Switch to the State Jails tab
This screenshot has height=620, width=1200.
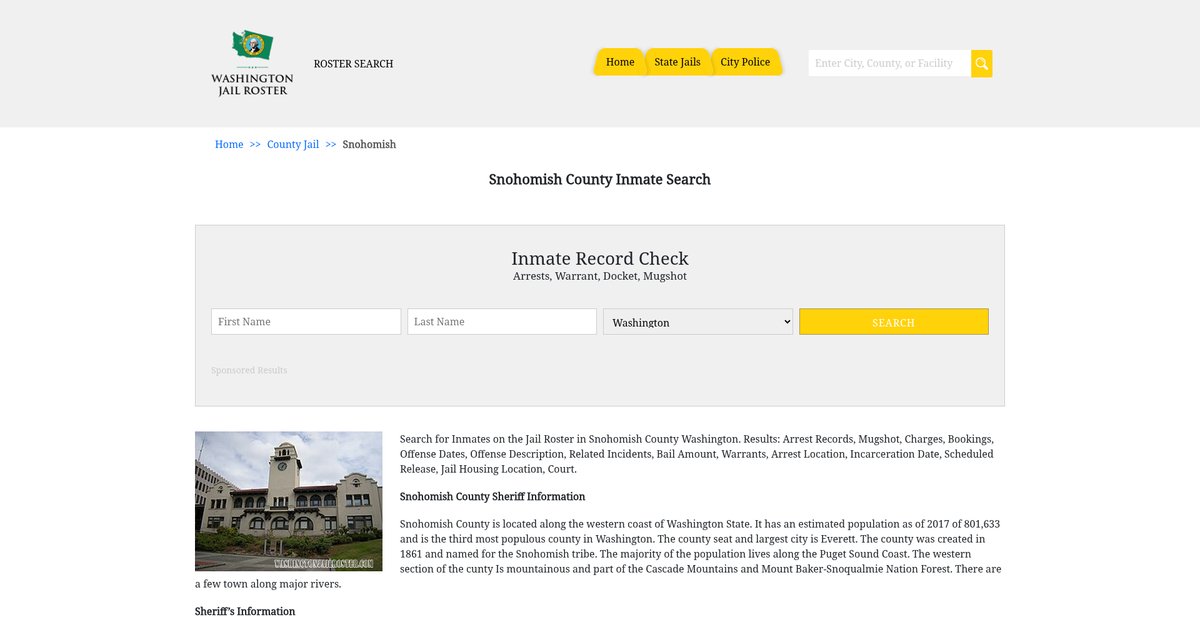pos(677,62)
